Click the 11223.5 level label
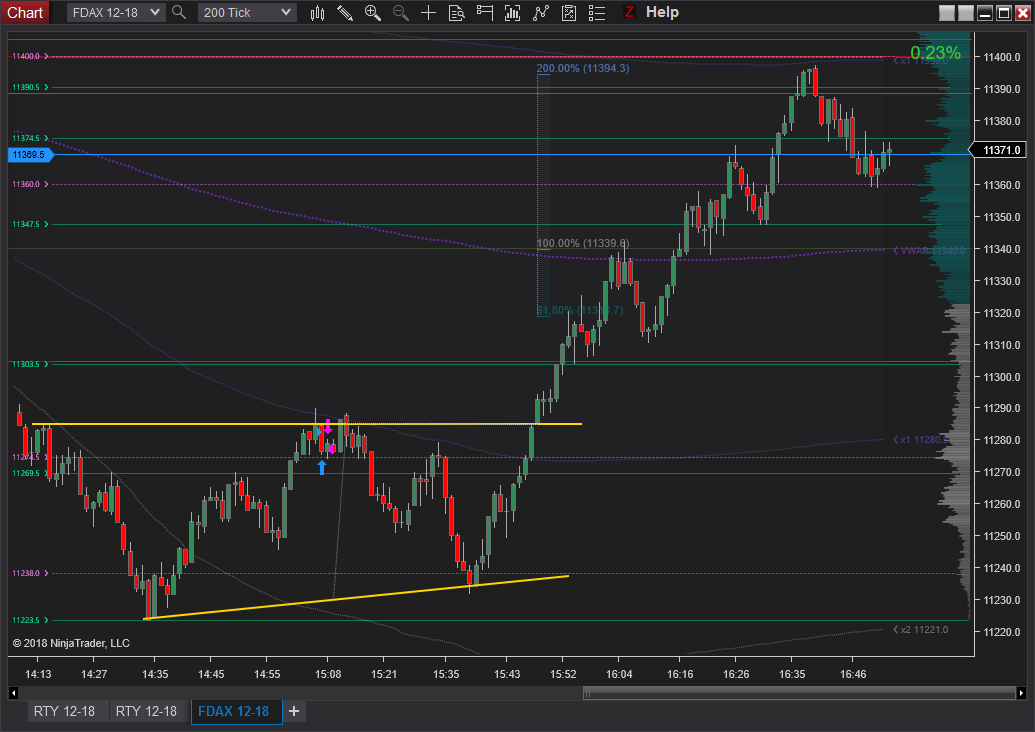This screenshot has height=732, width=1035. tap(30, 620)
